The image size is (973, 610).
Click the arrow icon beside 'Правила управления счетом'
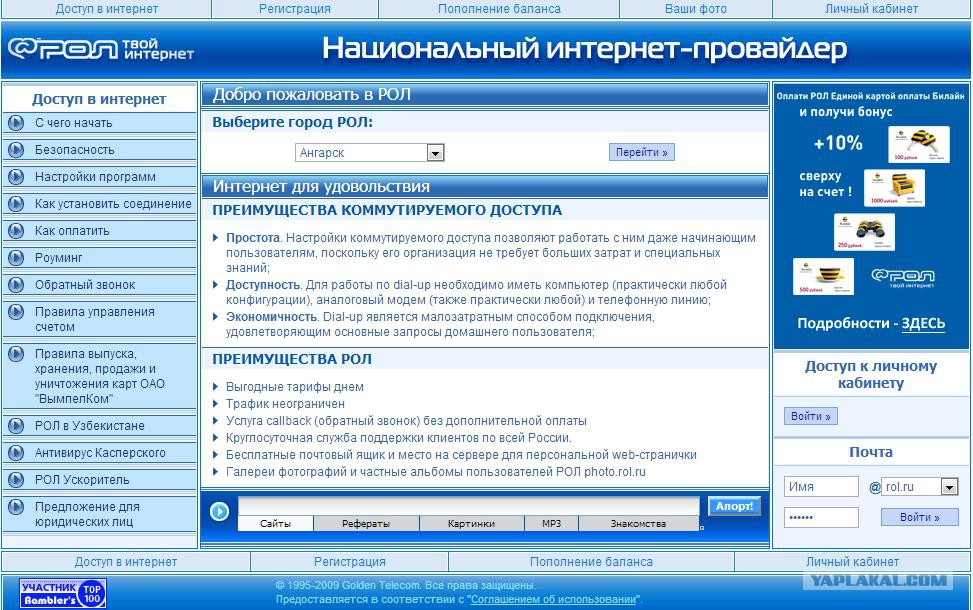coord(16,312)
